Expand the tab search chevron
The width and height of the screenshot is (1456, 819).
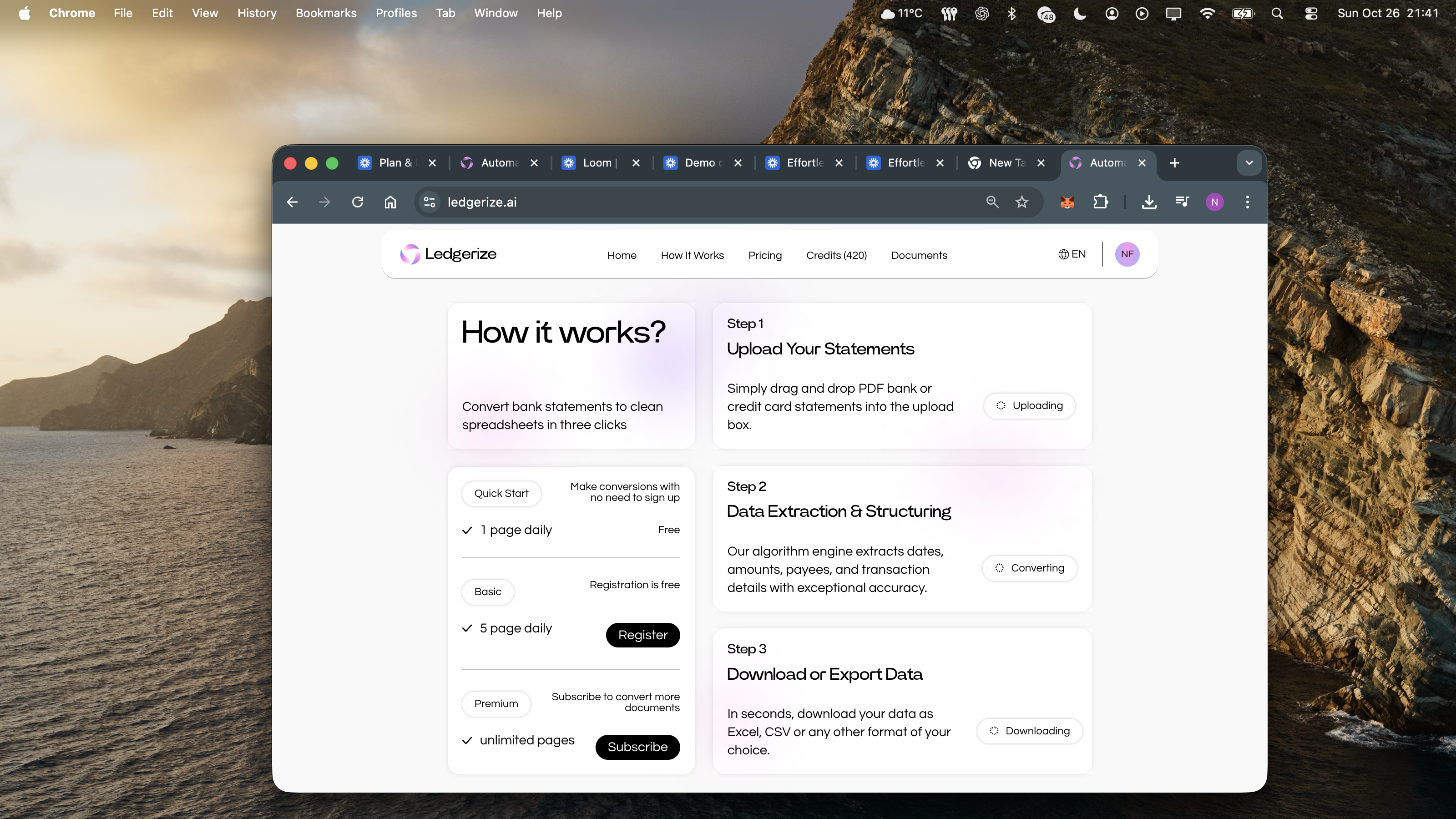(1249, 163)
